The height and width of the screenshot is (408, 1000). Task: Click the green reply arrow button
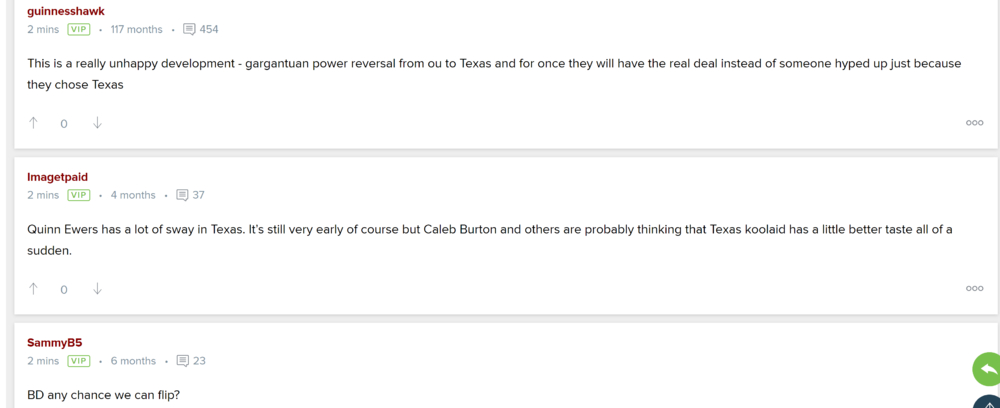[987, 369]
